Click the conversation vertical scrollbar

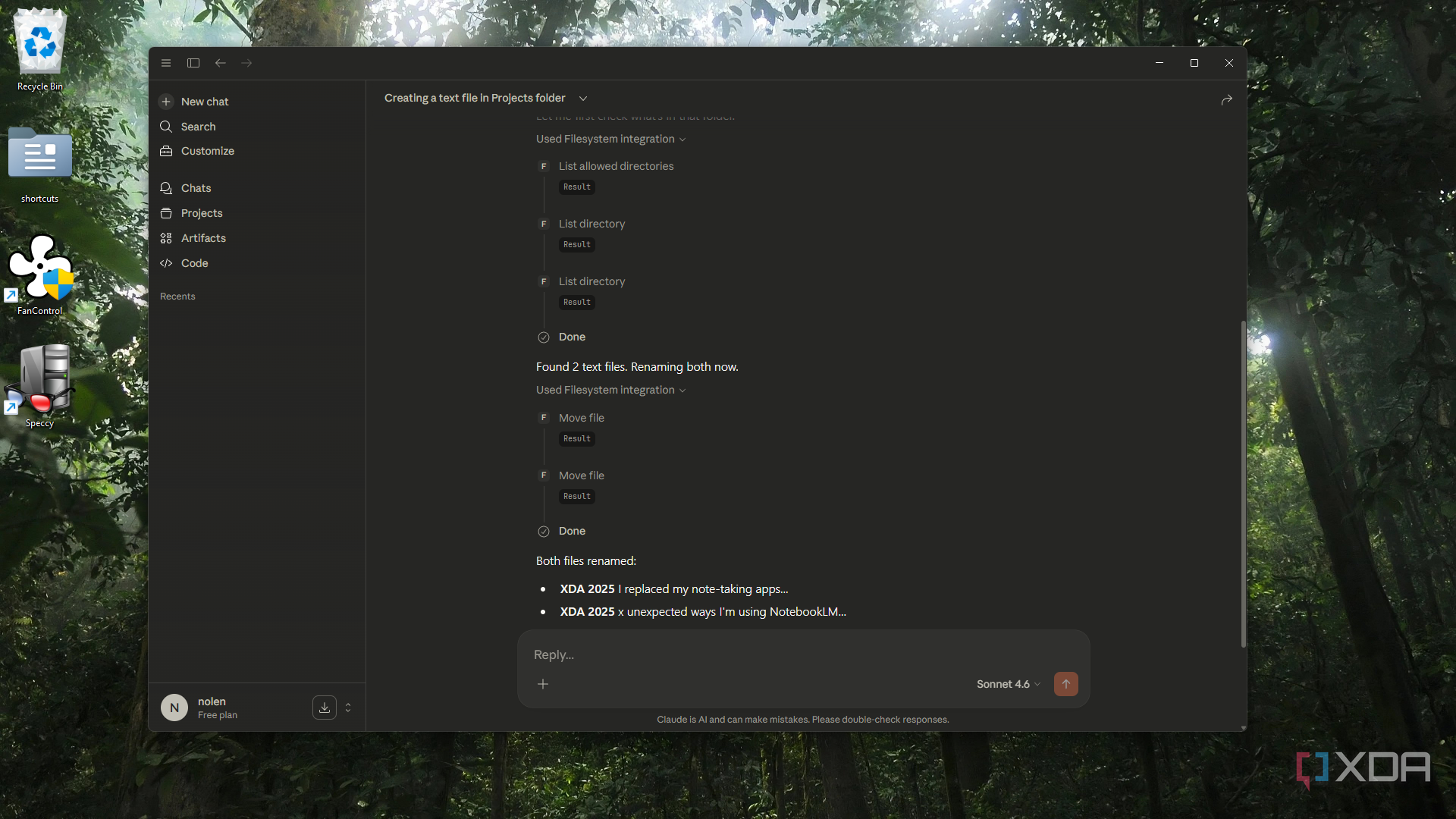1243,483
